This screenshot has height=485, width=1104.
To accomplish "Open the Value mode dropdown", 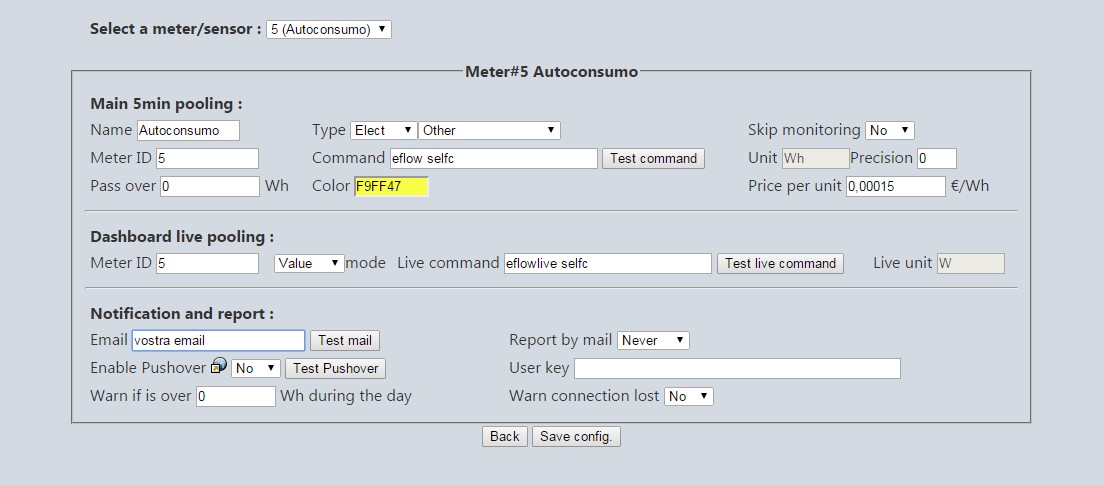I will tap(309, 263).
